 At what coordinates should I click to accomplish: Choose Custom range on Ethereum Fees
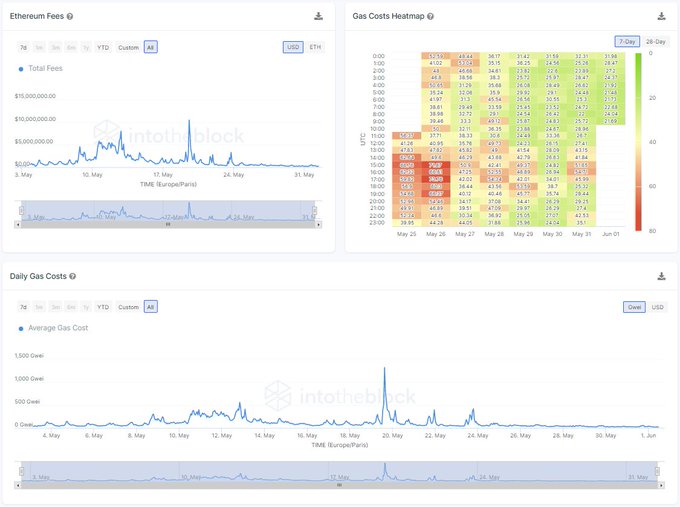pyautogui.click(x=128, y=47)
